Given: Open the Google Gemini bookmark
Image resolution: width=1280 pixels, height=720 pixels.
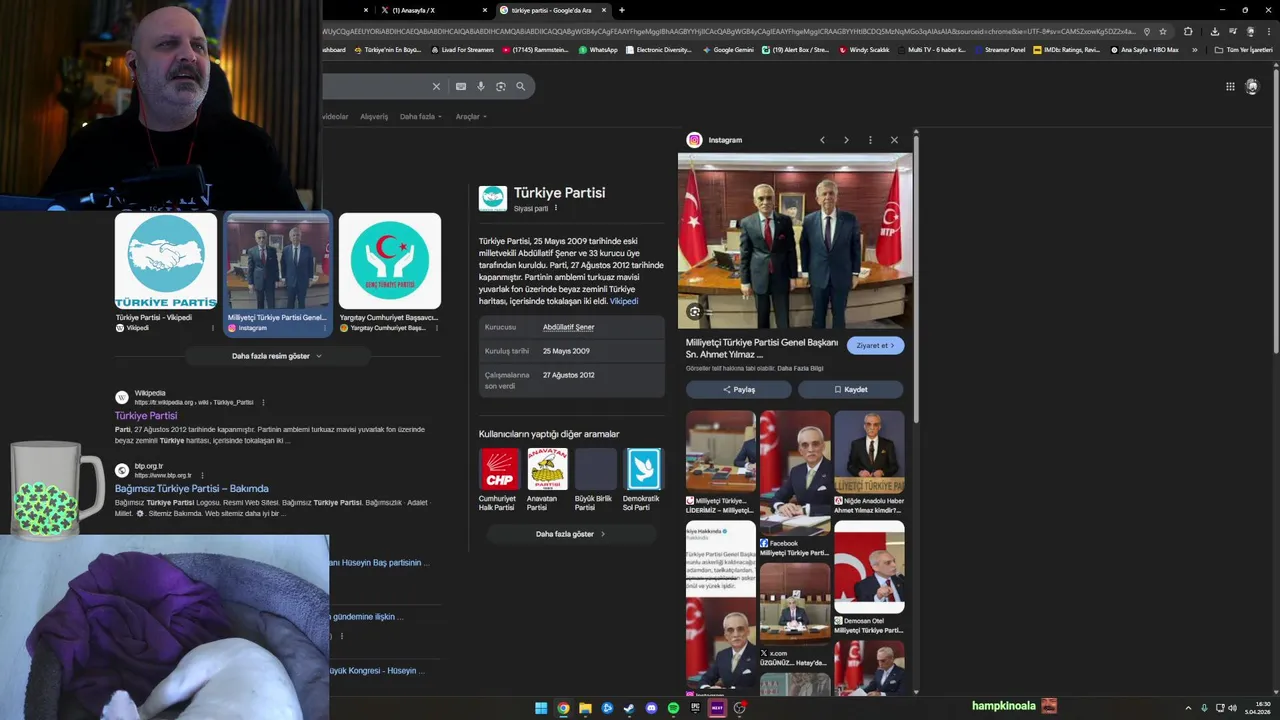Looking at the screenshot, I should click(728, 50).
